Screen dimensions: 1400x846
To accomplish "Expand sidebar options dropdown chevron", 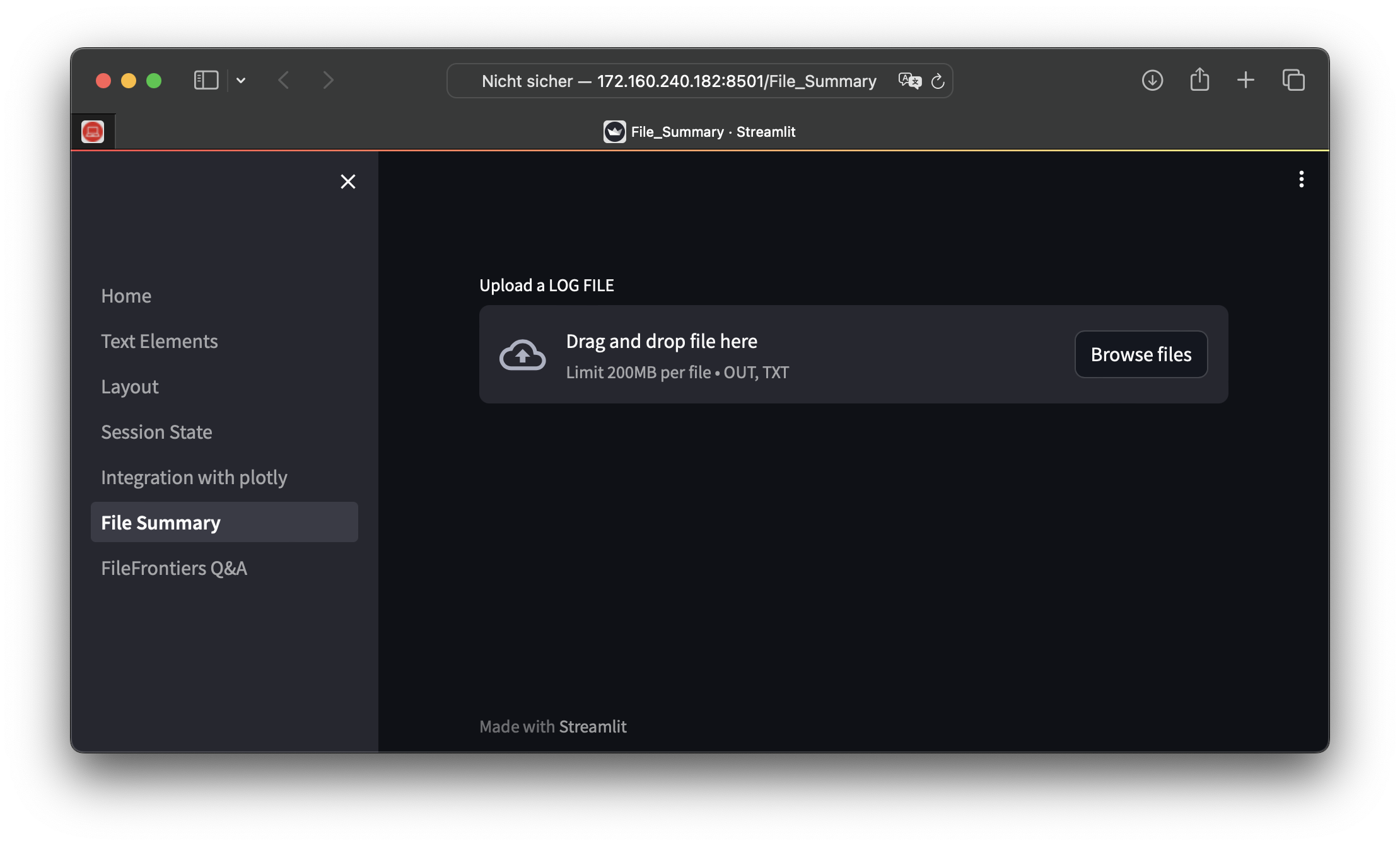I will click(241, 80).
